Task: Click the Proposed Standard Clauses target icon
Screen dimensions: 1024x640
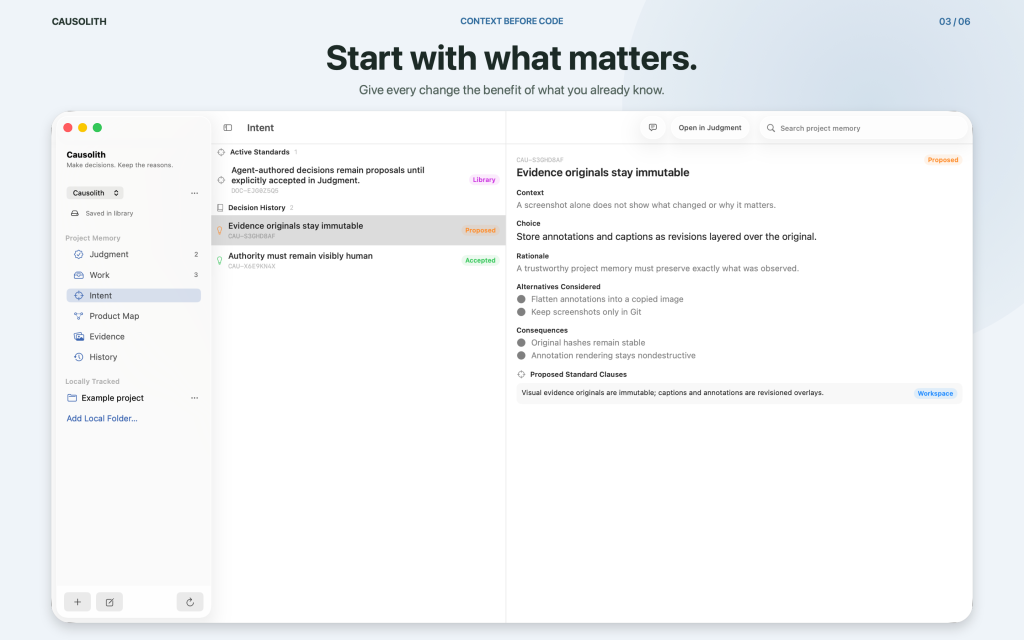Action: tap(521, 374)
